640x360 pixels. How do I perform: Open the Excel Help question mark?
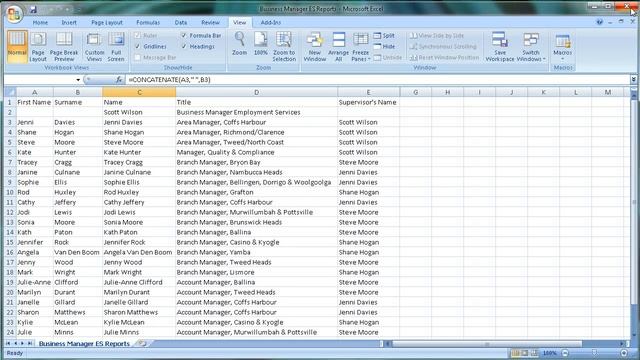[599, 22]
